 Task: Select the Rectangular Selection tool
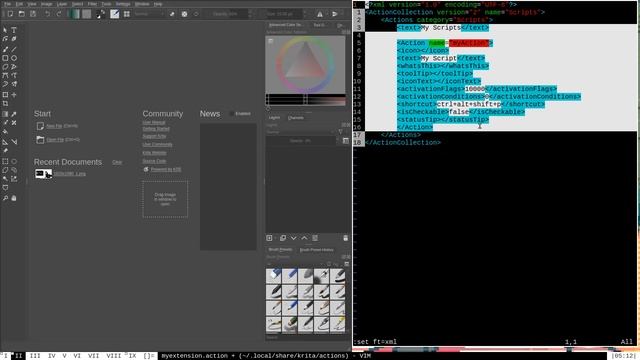coord(5,161)
